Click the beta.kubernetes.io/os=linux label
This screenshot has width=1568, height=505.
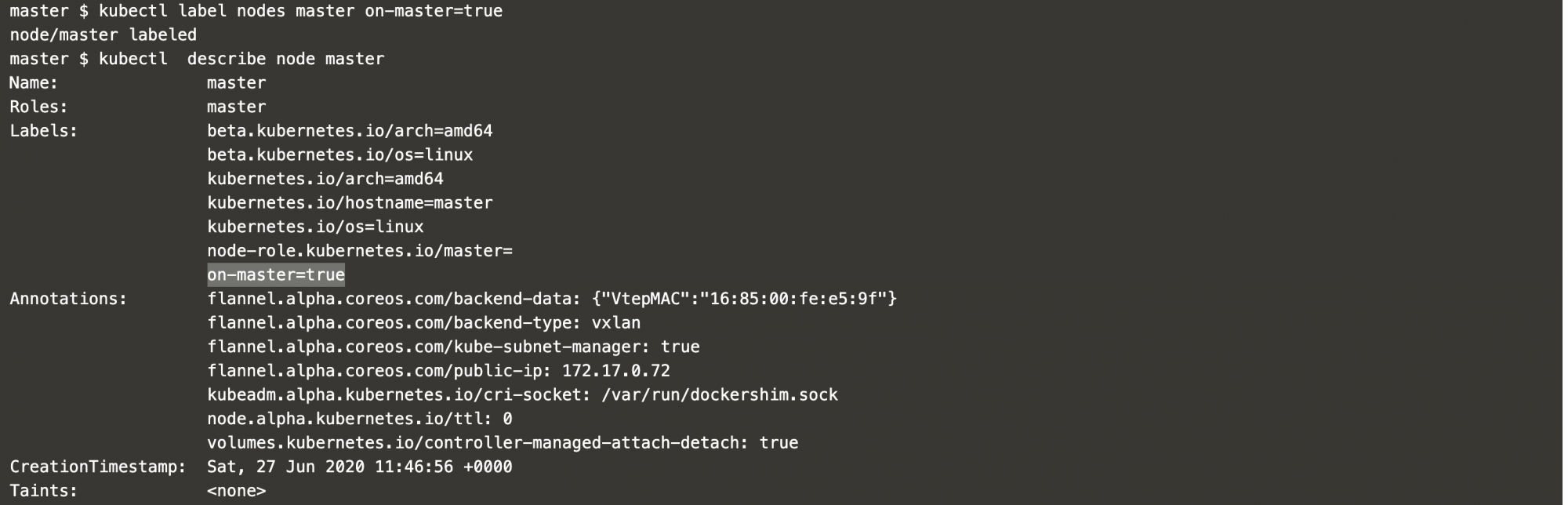pos(340,155)
